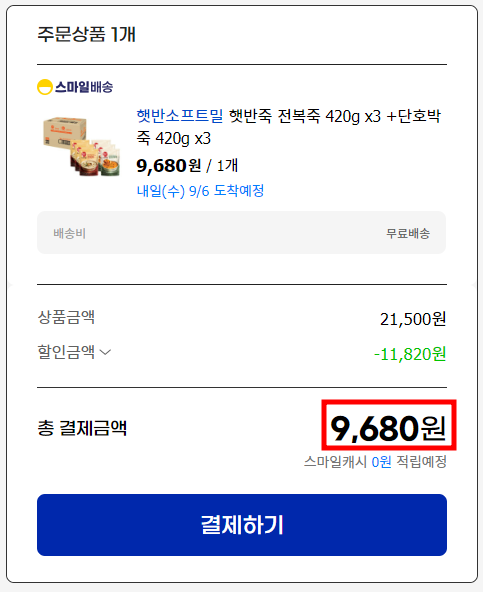Click the 주문상품 1개 heading
This screenshot has height=592, width=483.
pyautogui.click(x=86, y=34)
